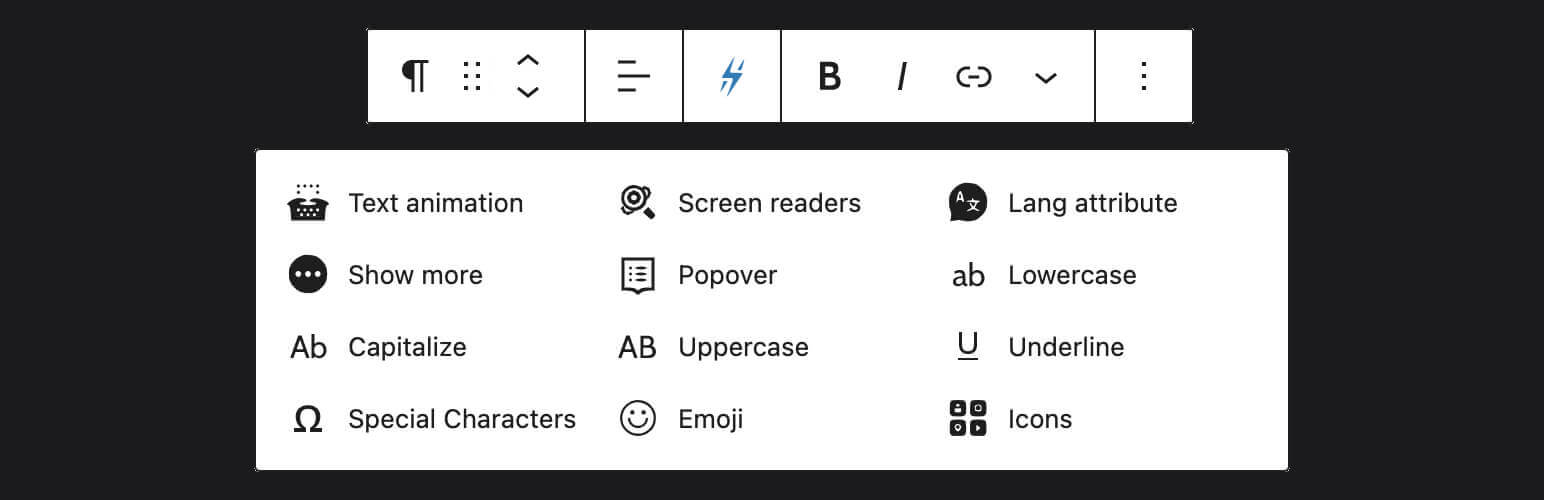
Task: Choose the Screen readers option
Action: pyautogui.click(x=740, y=203)
